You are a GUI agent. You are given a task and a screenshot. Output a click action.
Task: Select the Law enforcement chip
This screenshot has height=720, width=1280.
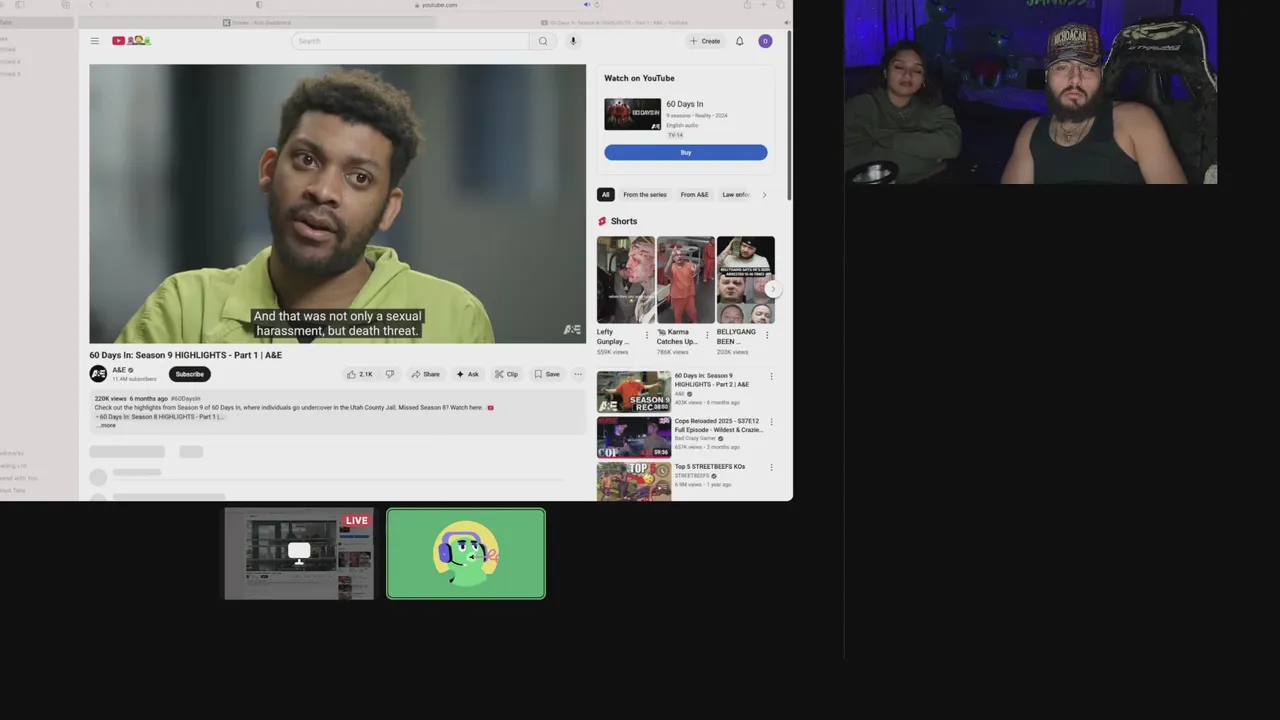point(736,195)
